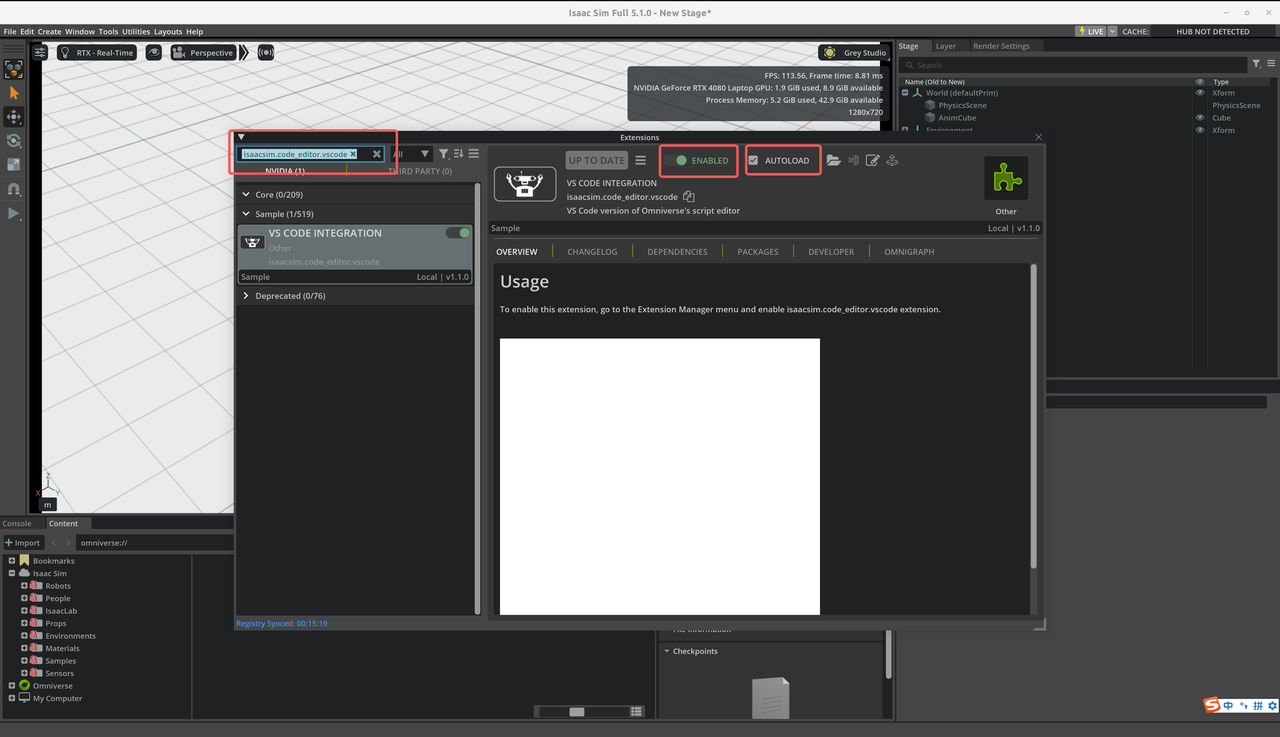Click the publish extension upload icon
Image resolution: width=1280 pixels, height=737 pixels.
tap(892, 160)
